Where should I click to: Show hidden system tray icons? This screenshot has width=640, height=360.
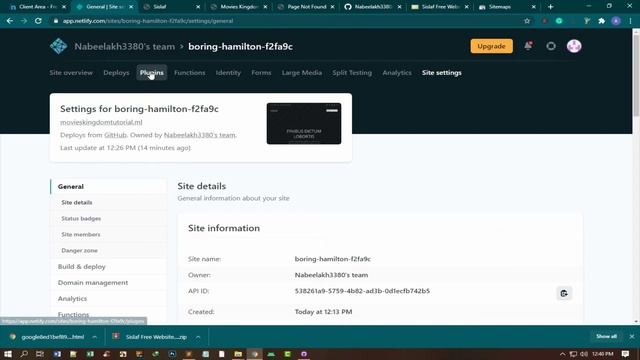[x=562, y=354]
